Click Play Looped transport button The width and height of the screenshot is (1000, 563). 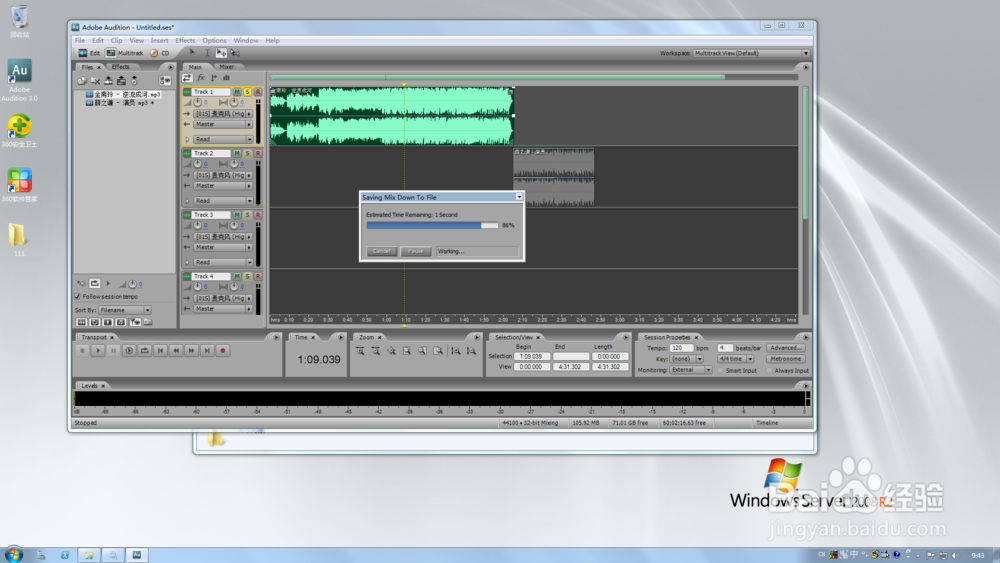(145, 351)
